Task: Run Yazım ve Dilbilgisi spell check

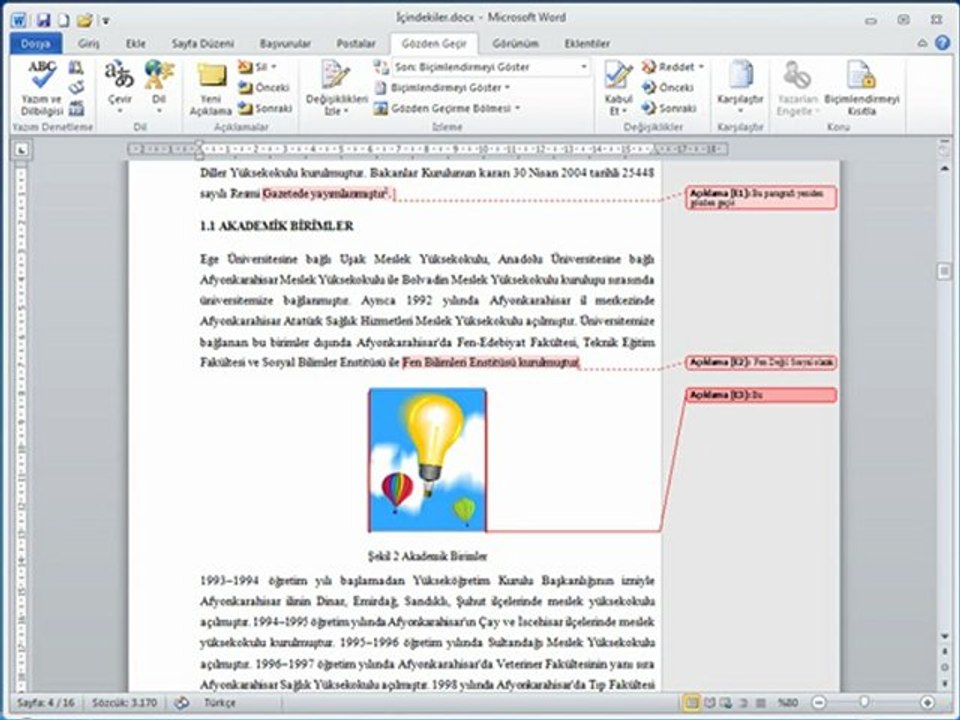Action: click(x=42, y=88)
